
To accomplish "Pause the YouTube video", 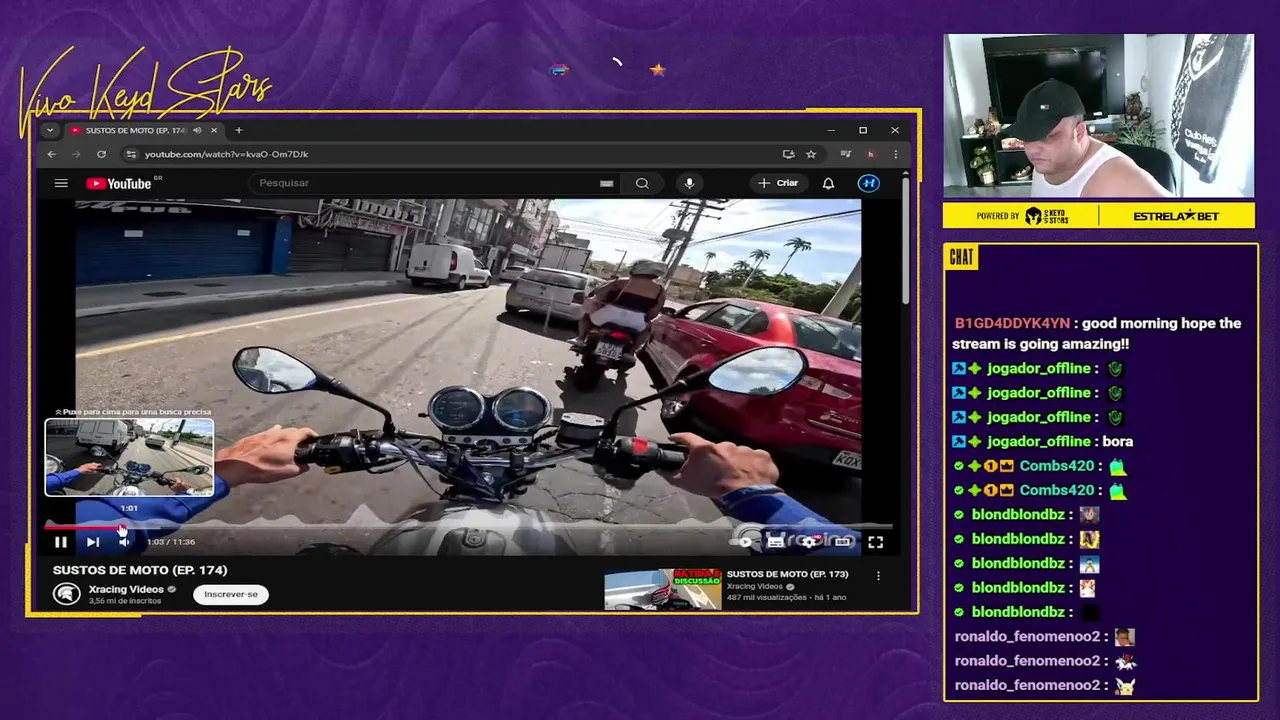I will point(60,542).
